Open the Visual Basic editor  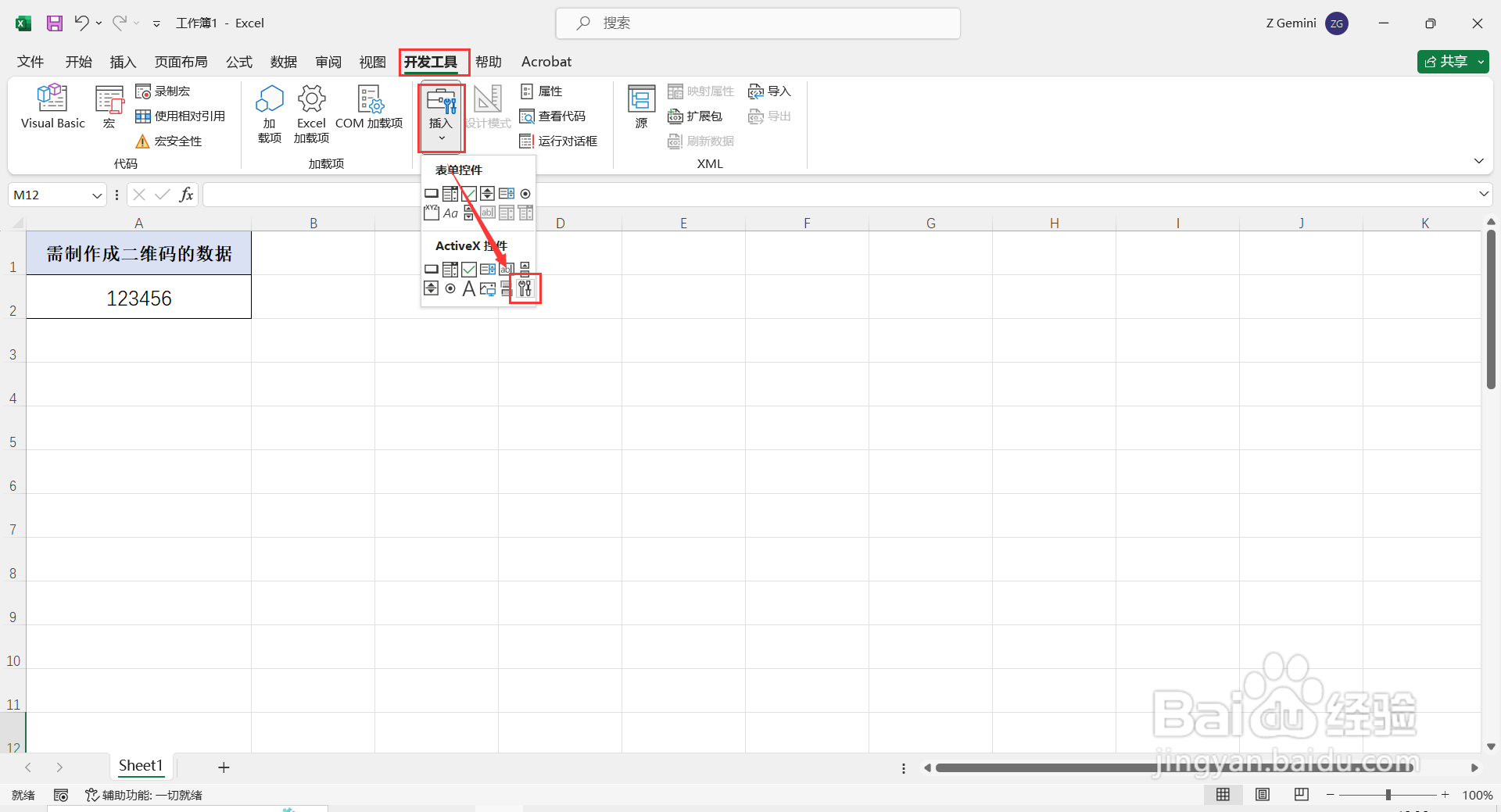coord(52,106)
